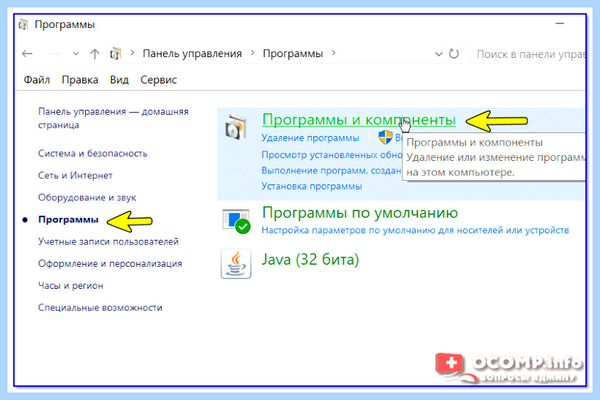Open Java (32 бита) link
Screen dimensions: 600x400
click(x=310, y=260)
